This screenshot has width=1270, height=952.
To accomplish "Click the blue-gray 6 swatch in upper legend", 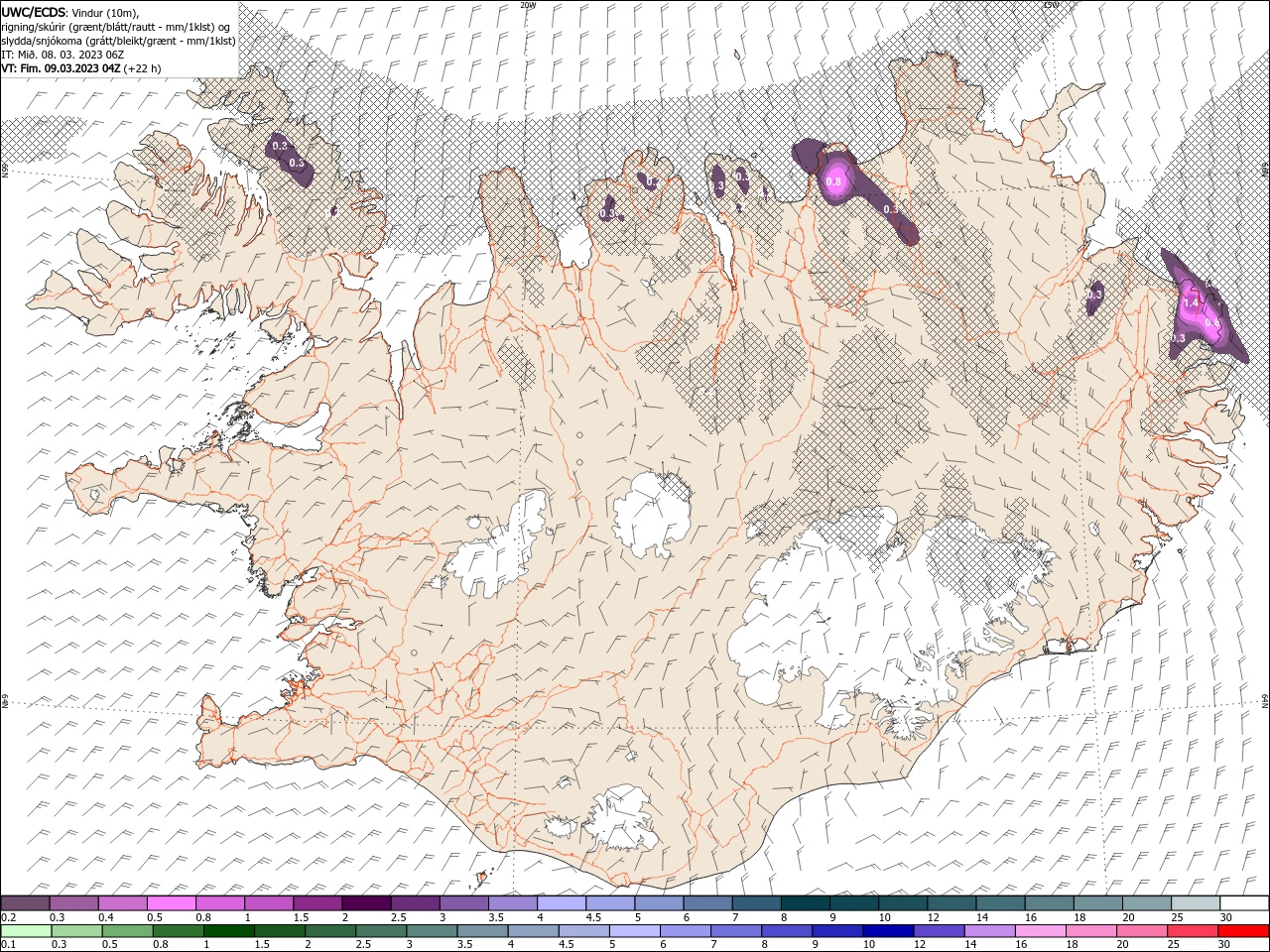I will click(706, 903).
